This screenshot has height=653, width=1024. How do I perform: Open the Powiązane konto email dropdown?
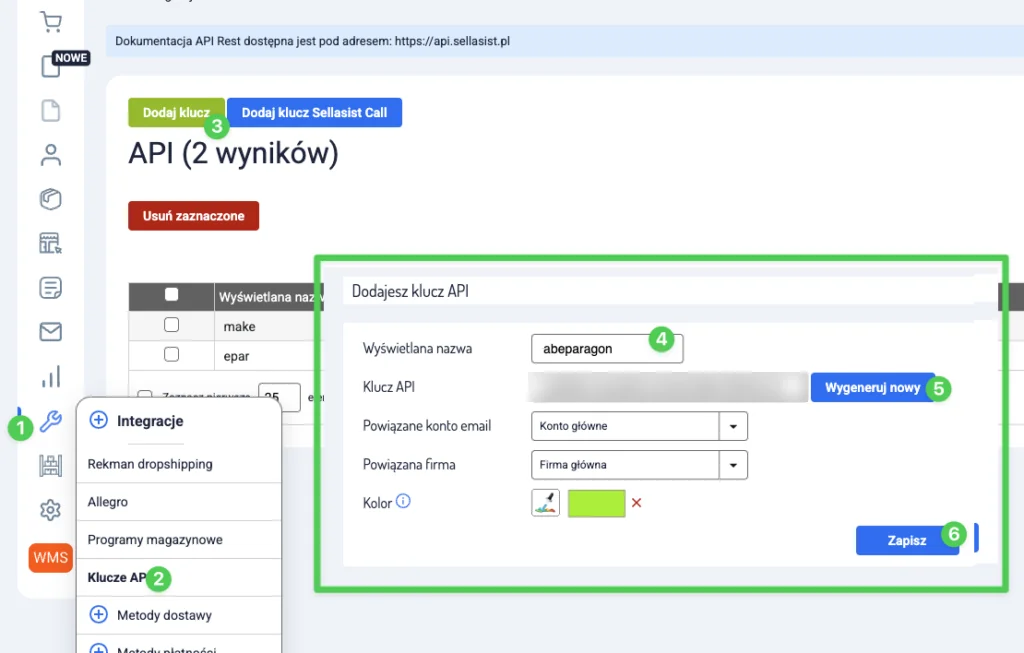click(x=639, y=426)
